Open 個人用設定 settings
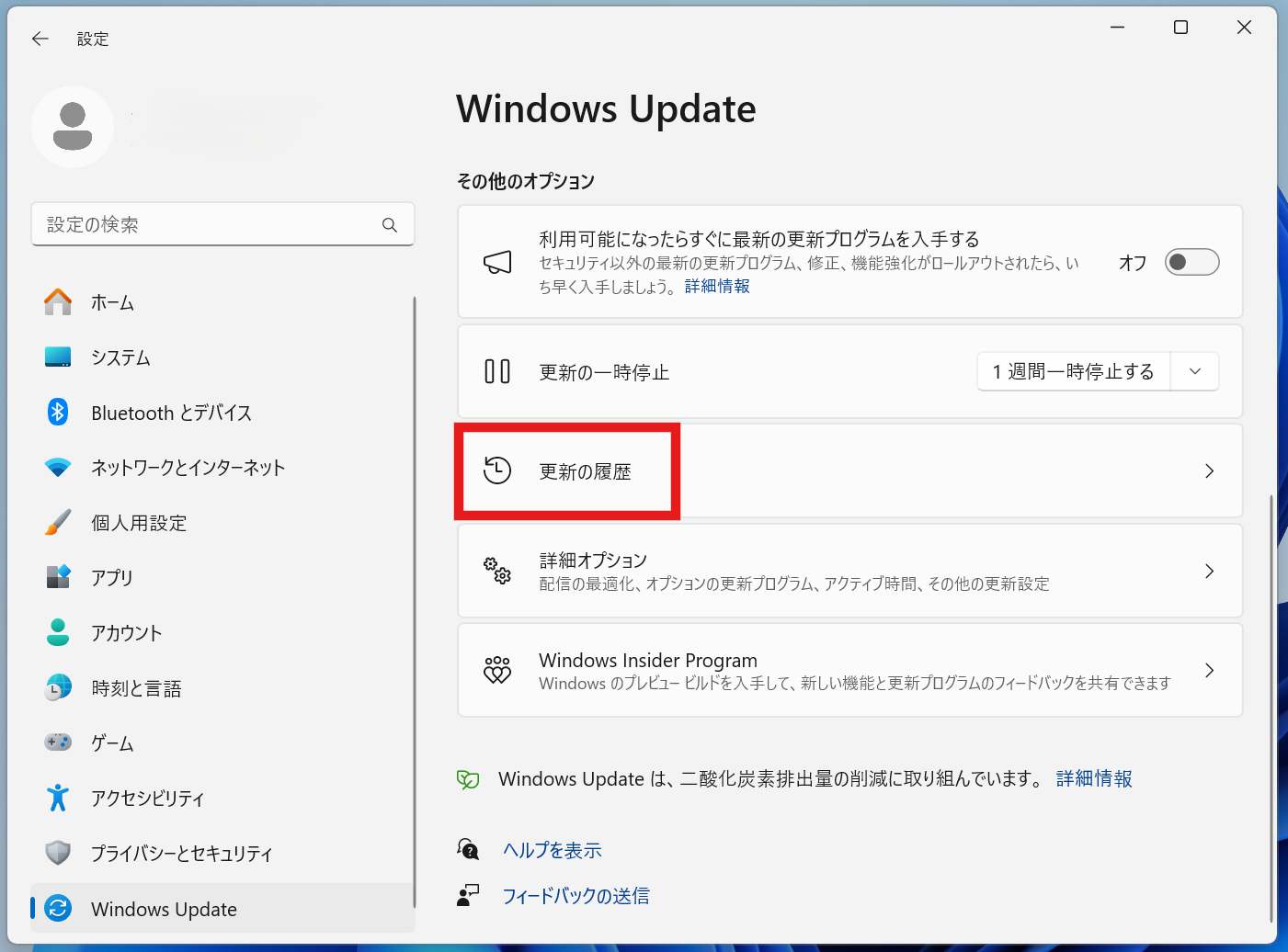Image resolution: width=1288 pixels, height=952 pixels. 222,523
